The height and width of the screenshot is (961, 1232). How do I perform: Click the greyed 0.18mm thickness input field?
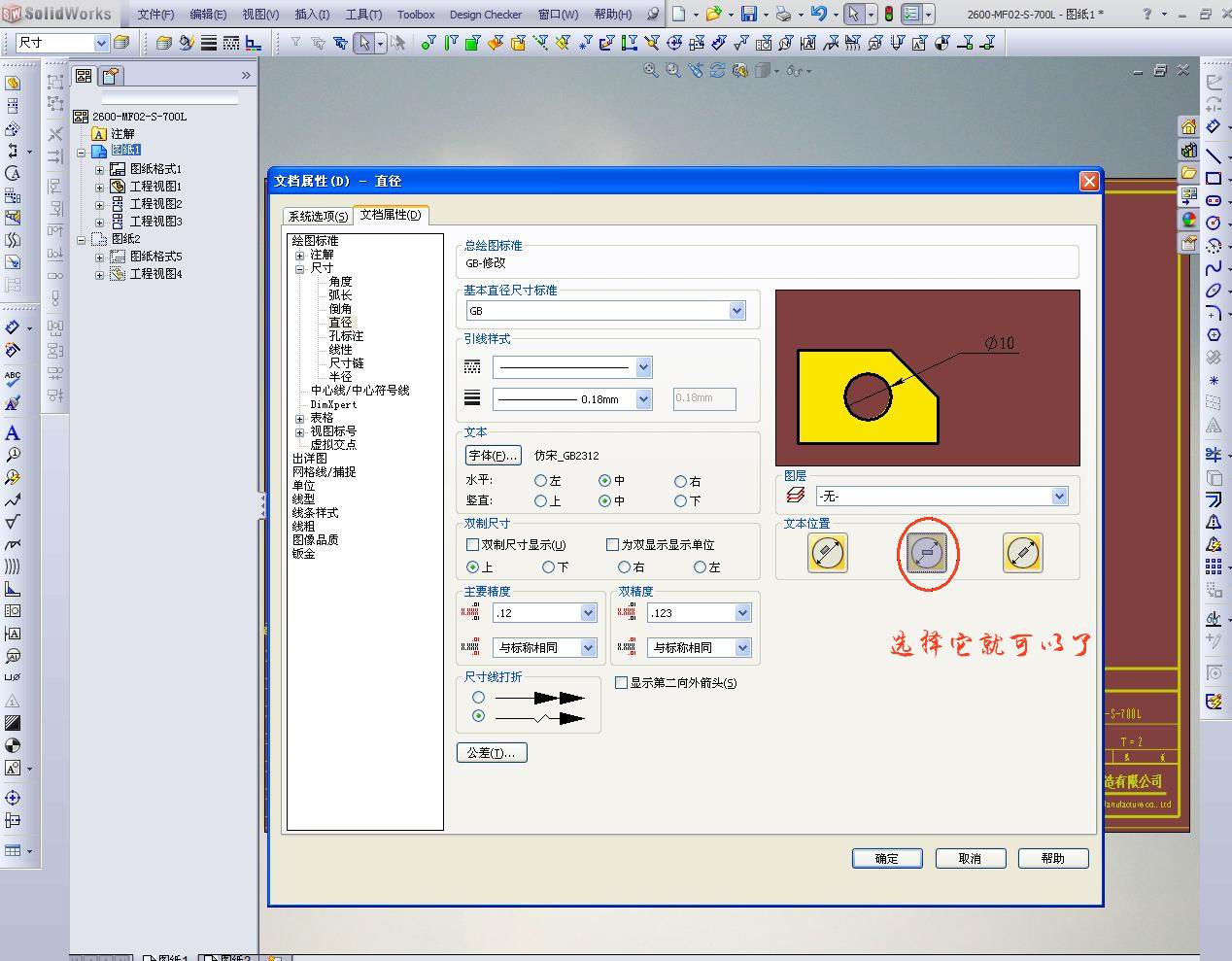tap(704, 398)
